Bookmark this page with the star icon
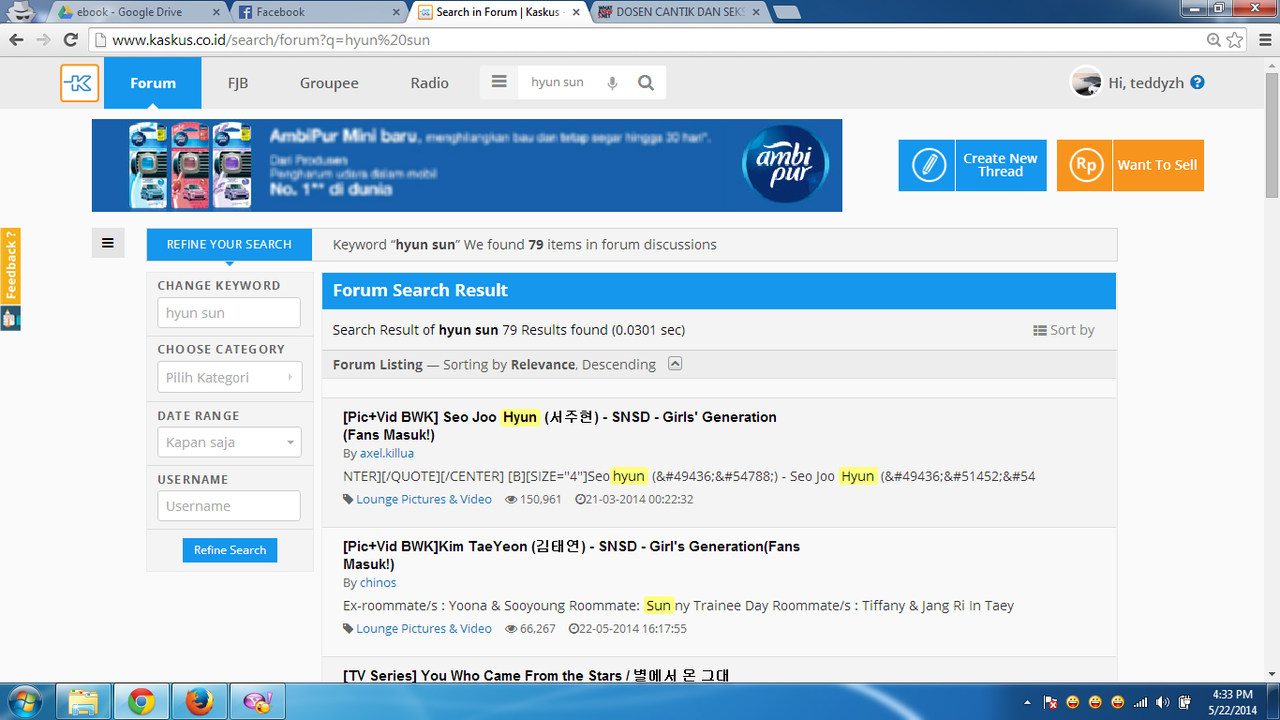 tap(1235, 40)
